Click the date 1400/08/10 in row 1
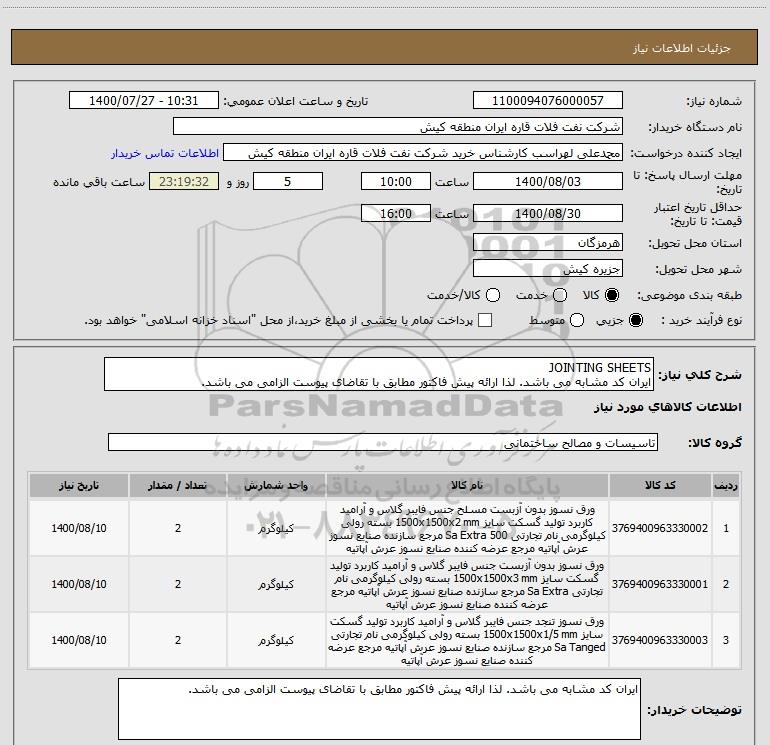This screenshot has width=770, height=745. (x=79, y=528)
